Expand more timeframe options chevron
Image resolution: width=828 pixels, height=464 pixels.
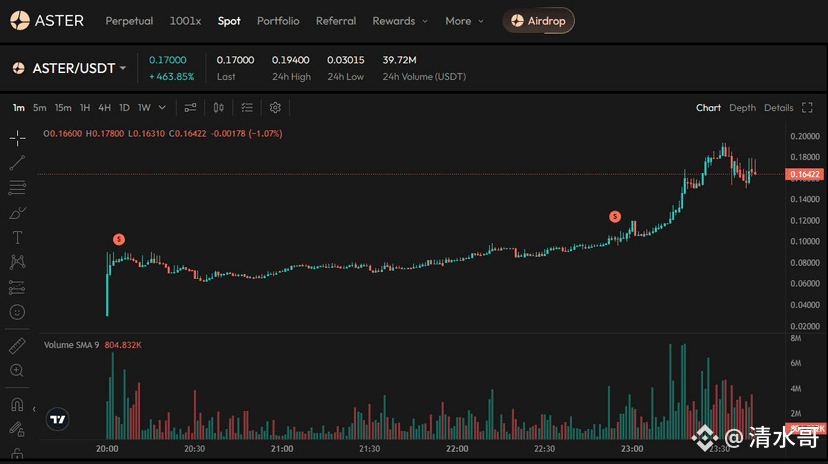coord(162,108)
